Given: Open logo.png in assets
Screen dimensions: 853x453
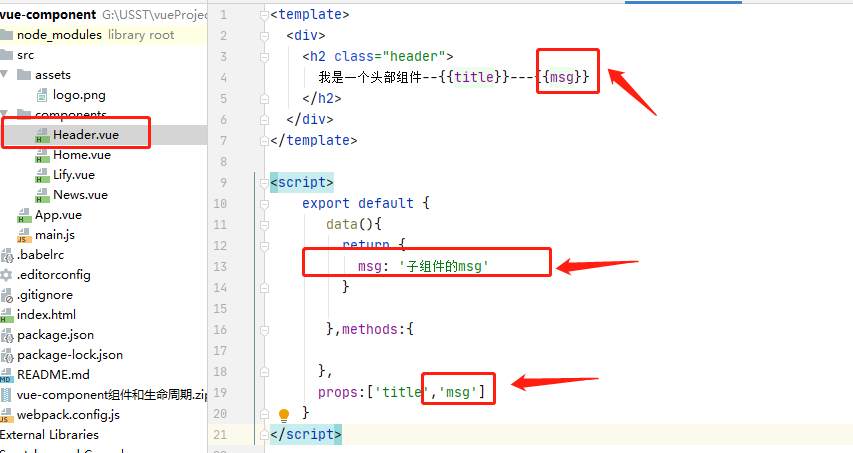Looking at the screenshot, I should coord(79,95).
